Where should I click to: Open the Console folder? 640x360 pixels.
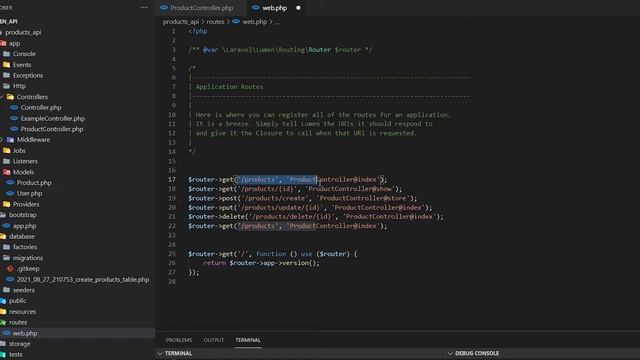(x=24, y=54)
